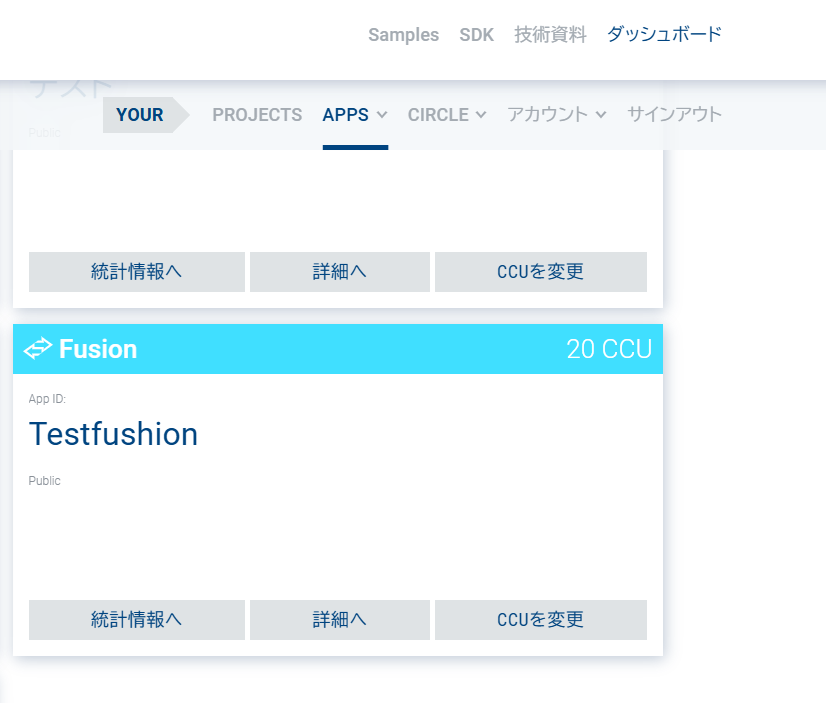The width and height of the screenshot is (826, 703).
Task: Open 技術資料 documentation link
Action: (550, 35)
